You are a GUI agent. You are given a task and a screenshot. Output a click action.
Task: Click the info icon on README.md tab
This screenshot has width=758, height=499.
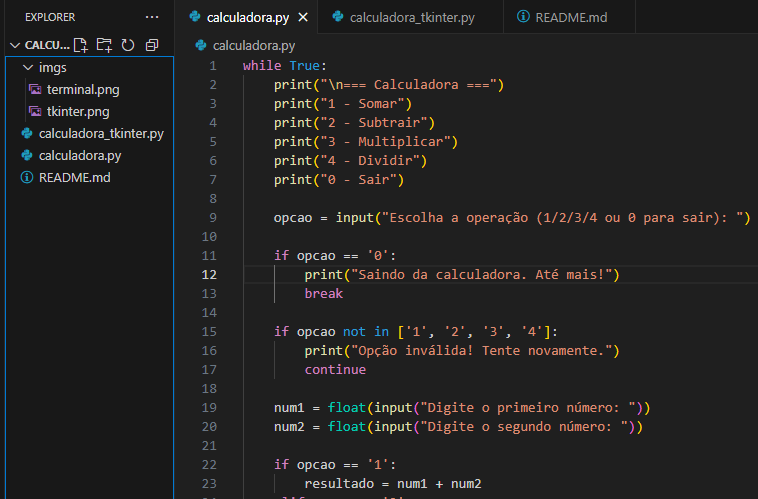point(523,16)
